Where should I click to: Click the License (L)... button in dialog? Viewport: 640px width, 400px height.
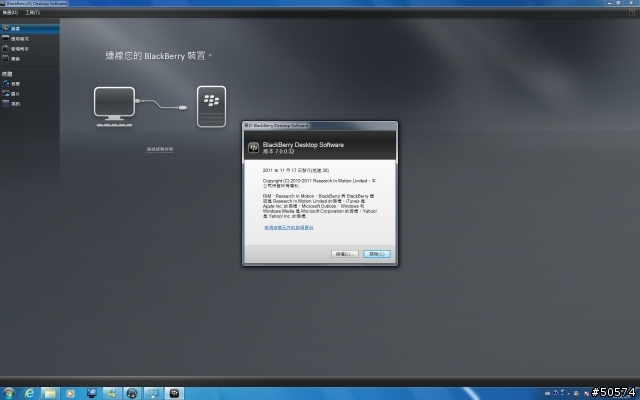point(345,254)
